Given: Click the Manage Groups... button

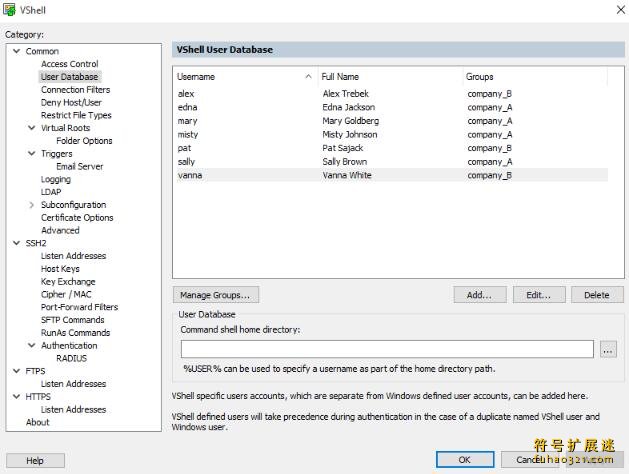Looking at the screenshot, I should tap(216, 295).
